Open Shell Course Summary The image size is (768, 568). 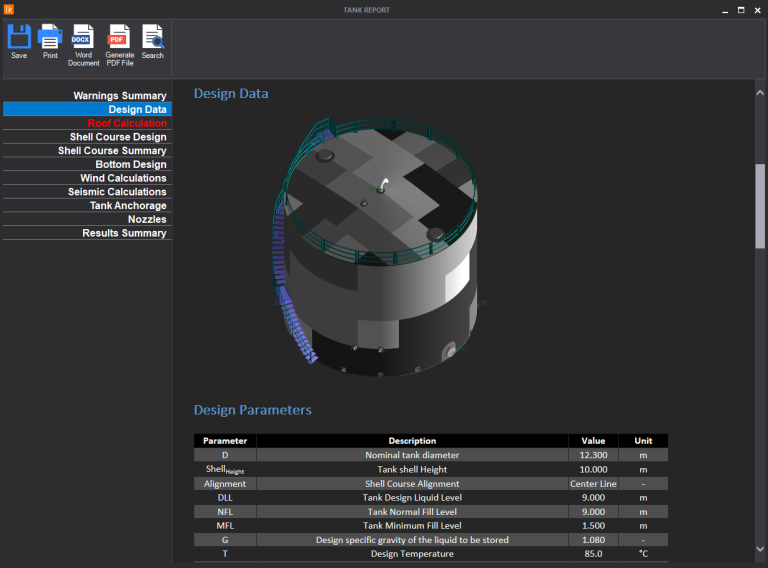click(87, 150)
